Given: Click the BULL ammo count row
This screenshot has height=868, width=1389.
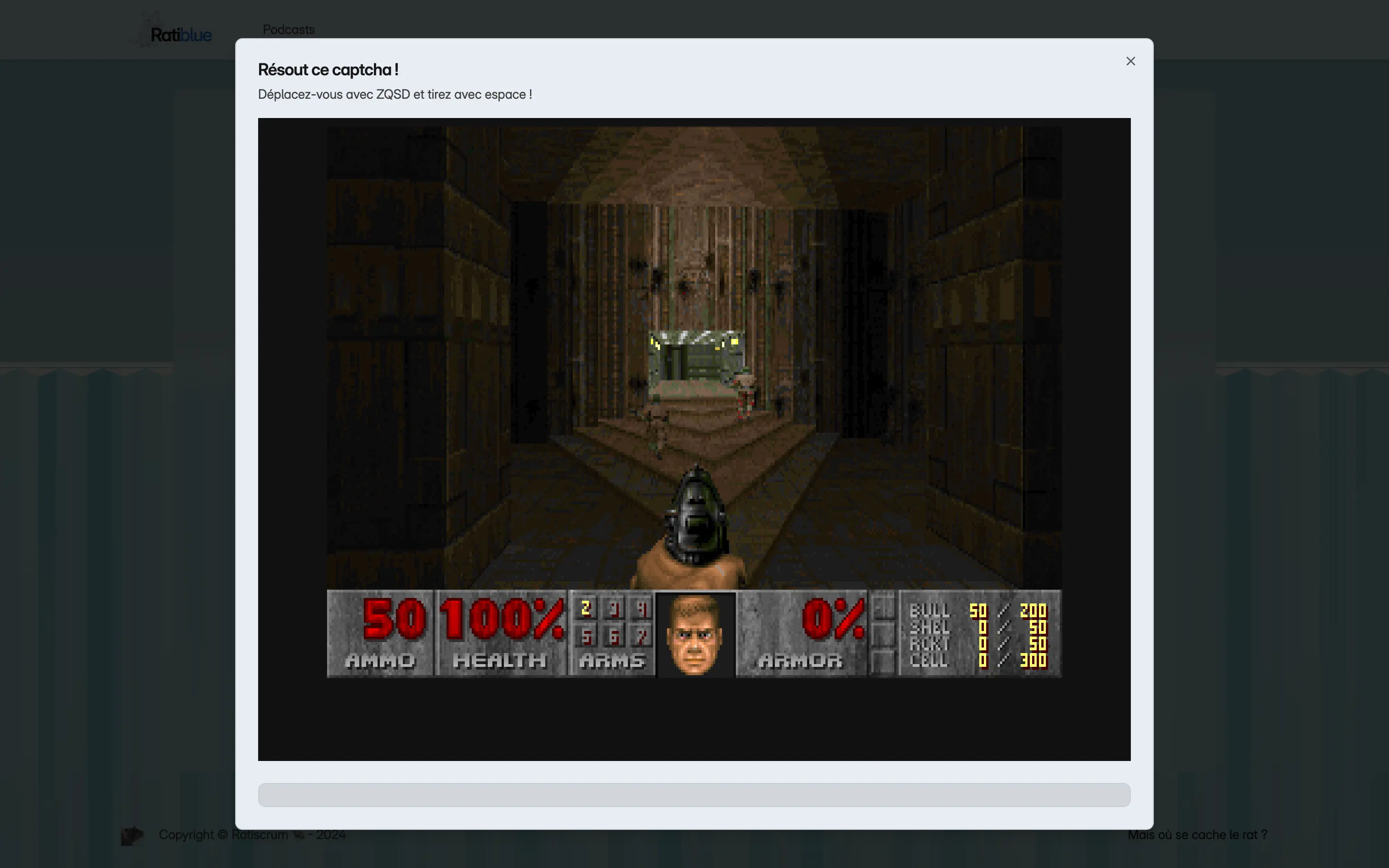Looking at the screenshot, I should pos(978,610).
